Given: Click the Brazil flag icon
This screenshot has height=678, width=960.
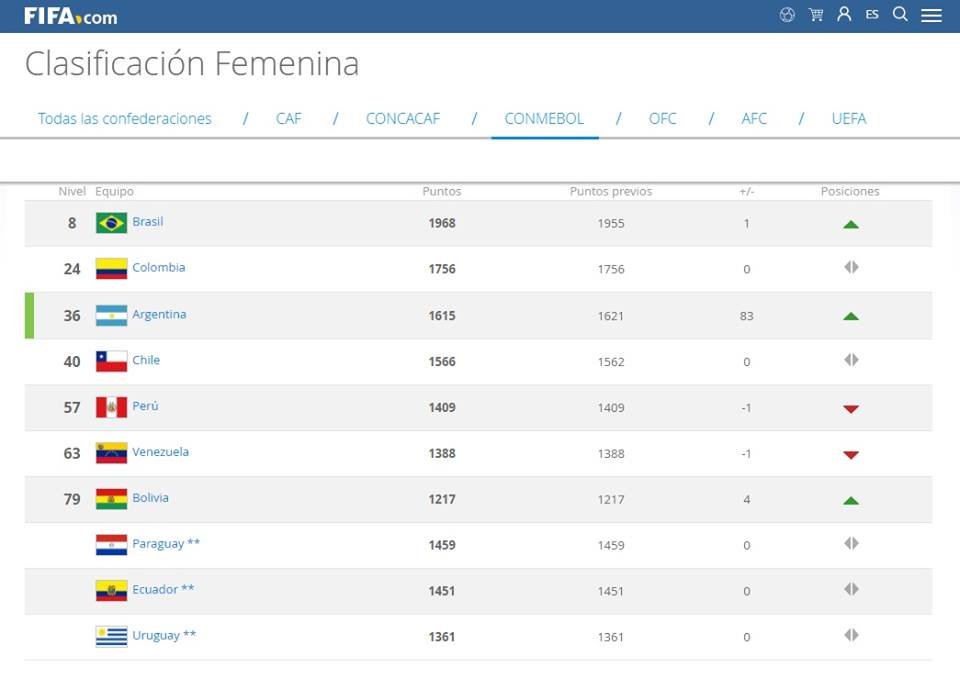Looking at the screenshot, I should [111, 223].
